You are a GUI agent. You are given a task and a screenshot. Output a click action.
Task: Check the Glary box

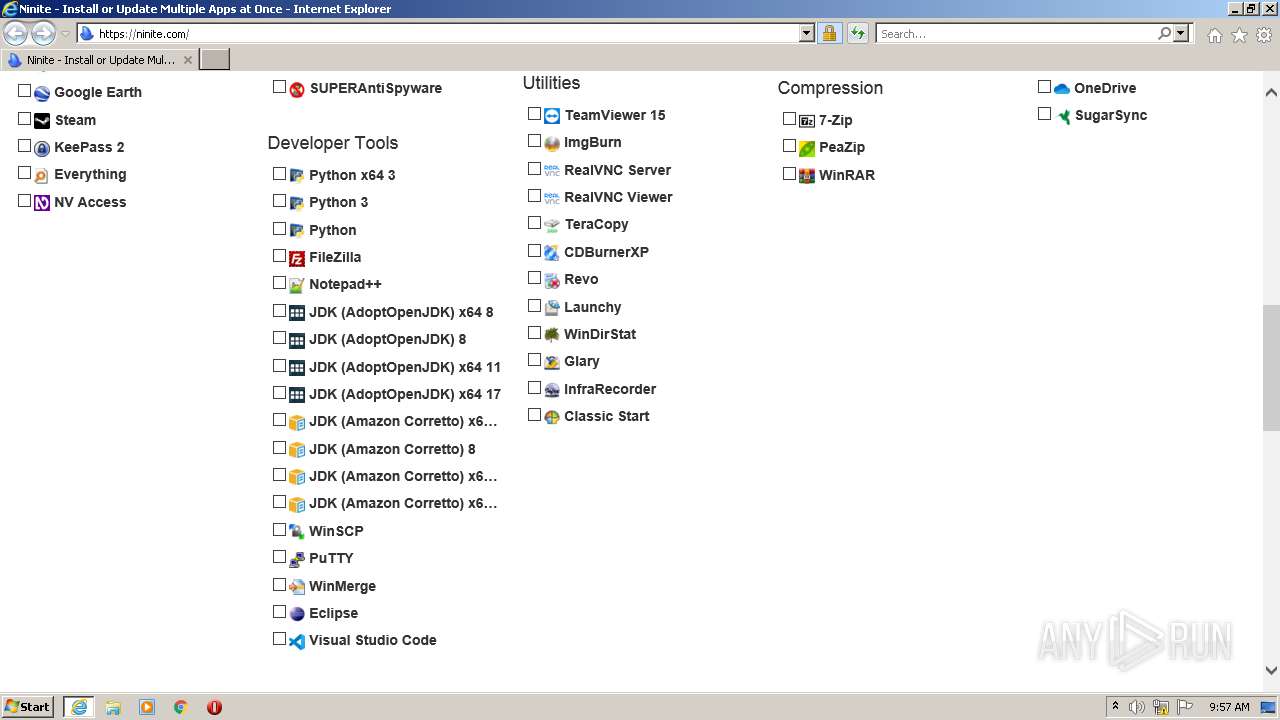click(x=535, y=360)
